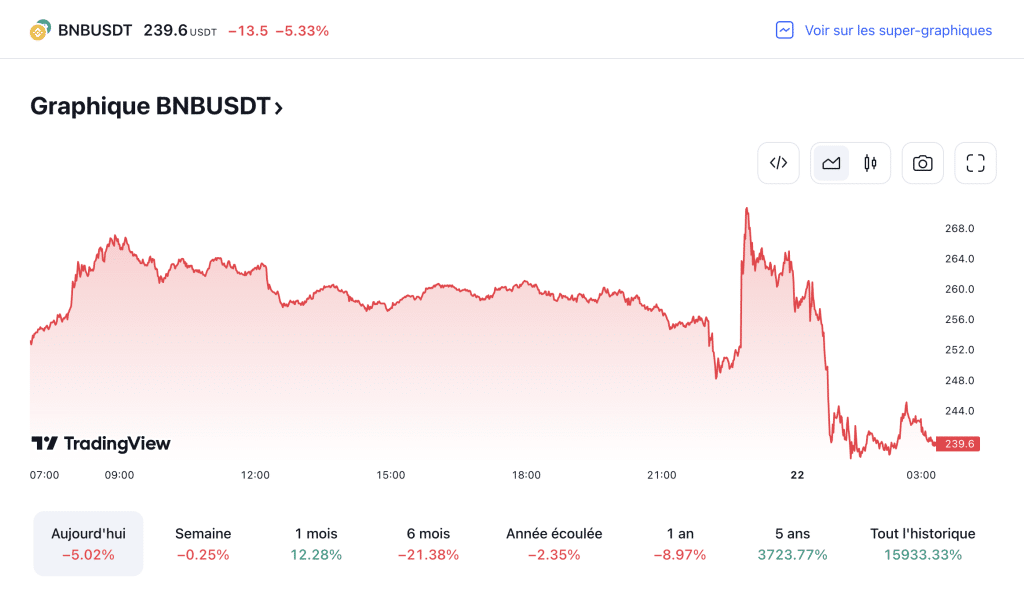Select the 'Semaine' time range tab

tap(203, 543)
